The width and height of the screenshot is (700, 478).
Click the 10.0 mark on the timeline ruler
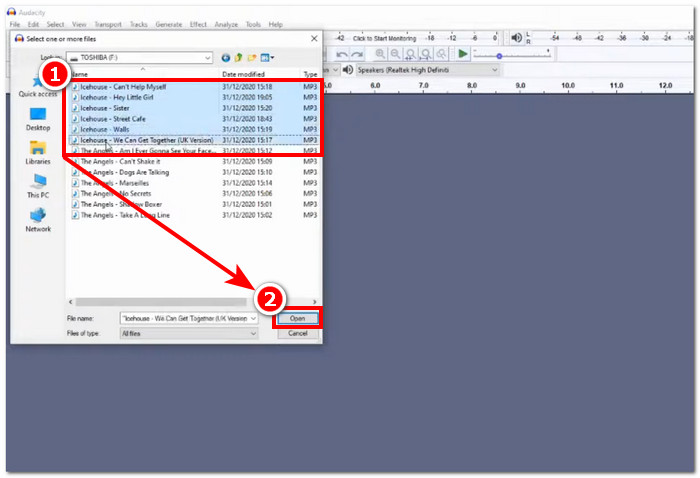[x=568, y=85]
